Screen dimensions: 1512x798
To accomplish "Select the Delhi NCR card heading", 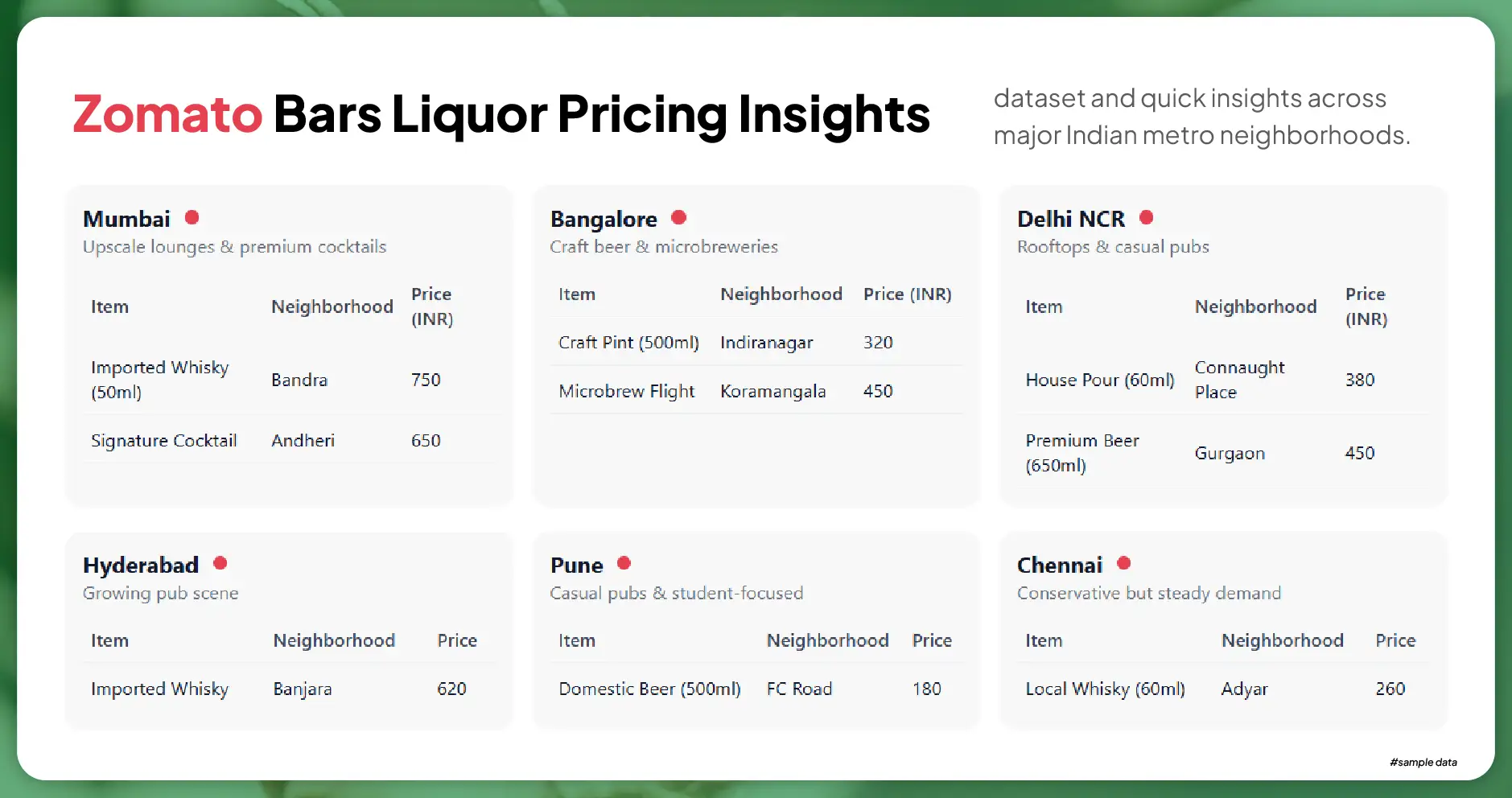I will [1070, 219].
